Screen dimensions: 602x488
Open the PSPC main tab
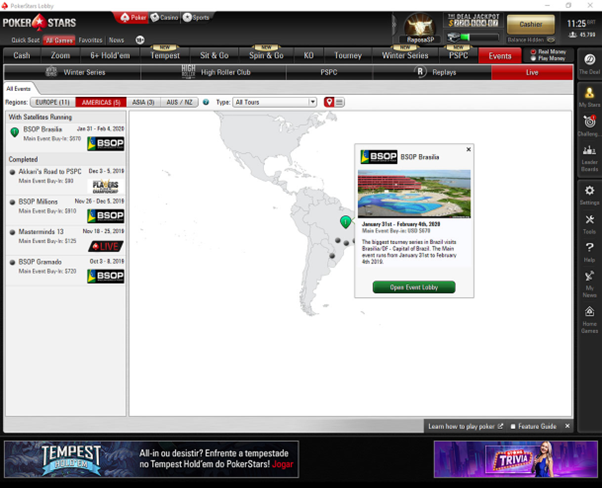pyautogui.click(x=458, y=55)
